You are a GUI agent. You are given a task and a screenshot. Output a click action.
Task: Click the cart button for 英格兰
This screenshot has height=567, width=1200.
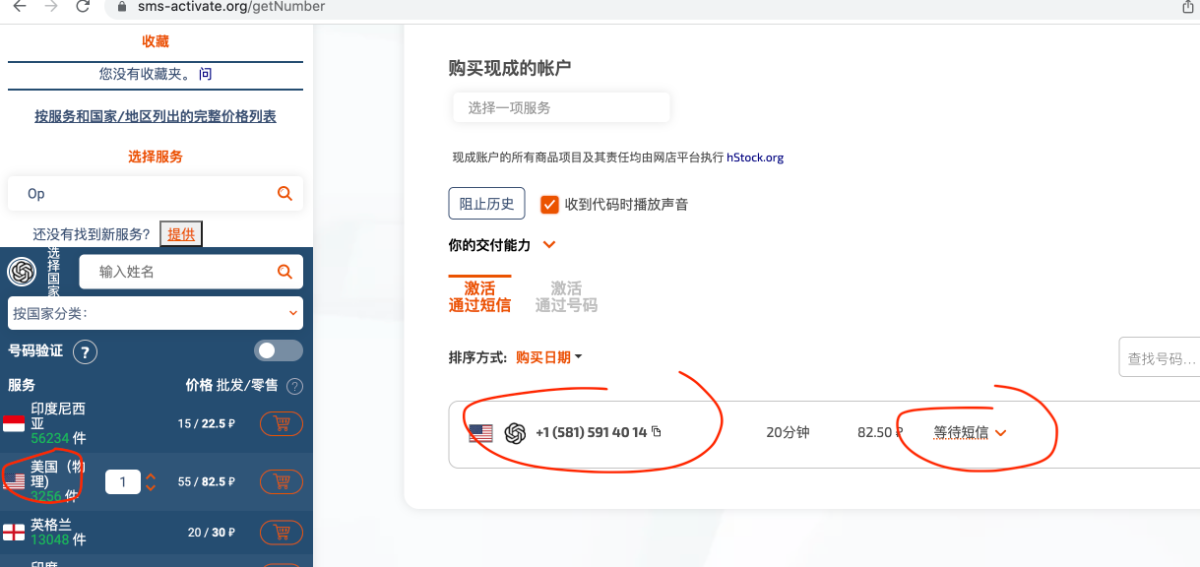click(281, 533)
